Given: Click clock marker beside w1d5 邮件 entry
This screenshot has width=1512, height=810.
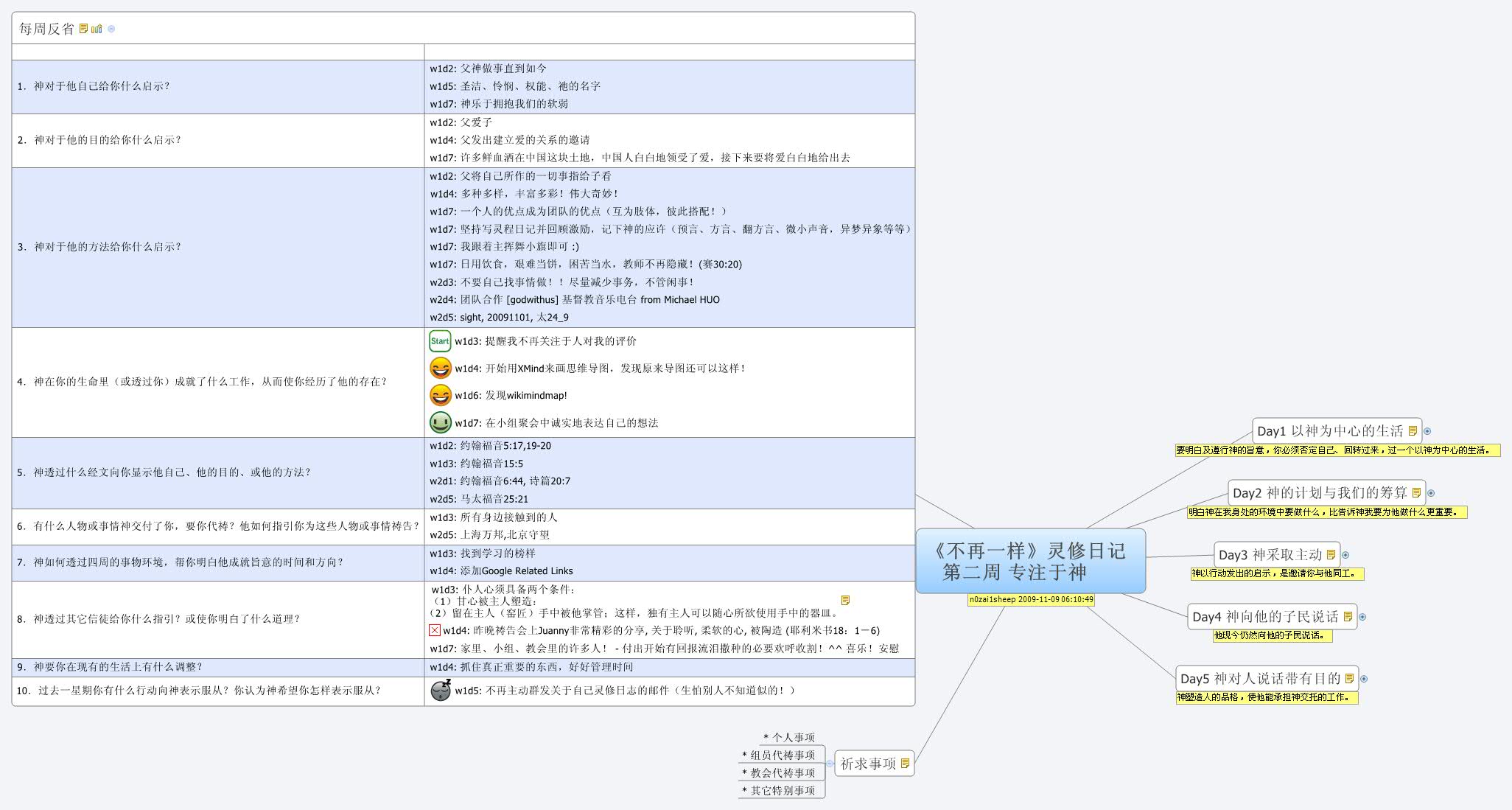Looking at the screenshot, I should point(441,691).
